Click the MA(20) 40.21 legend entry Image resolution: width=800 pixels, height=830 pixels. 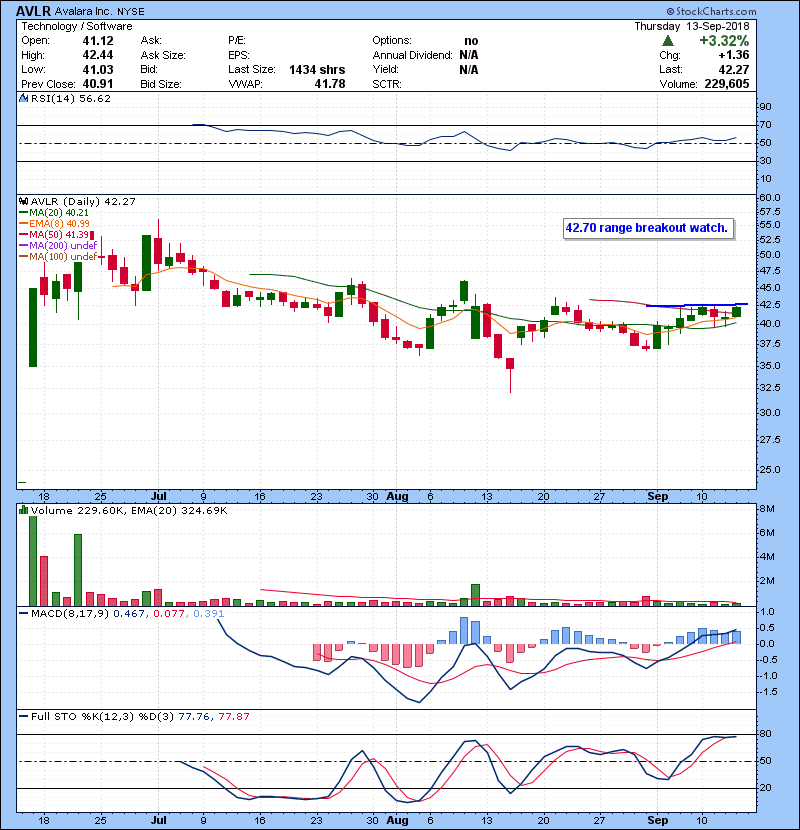pyautogui.click(x=54, y=213)
